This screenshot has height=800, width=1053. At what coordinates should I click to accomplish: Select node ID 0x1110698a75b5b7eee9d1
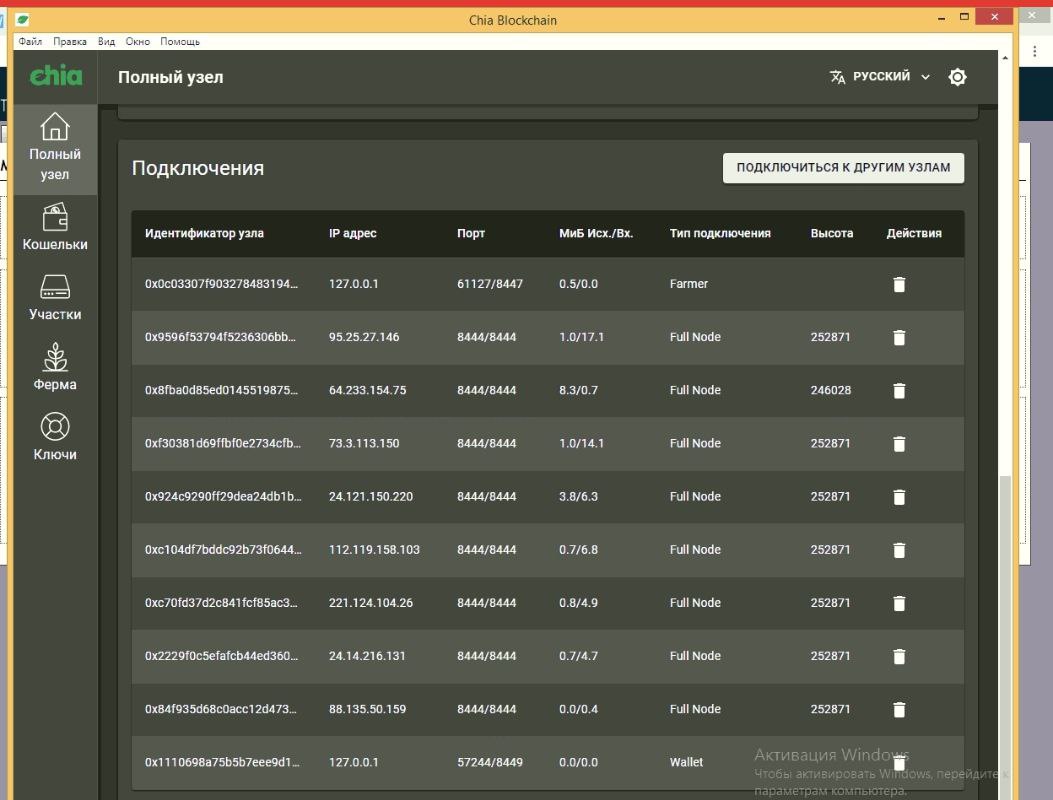point(222,762)
